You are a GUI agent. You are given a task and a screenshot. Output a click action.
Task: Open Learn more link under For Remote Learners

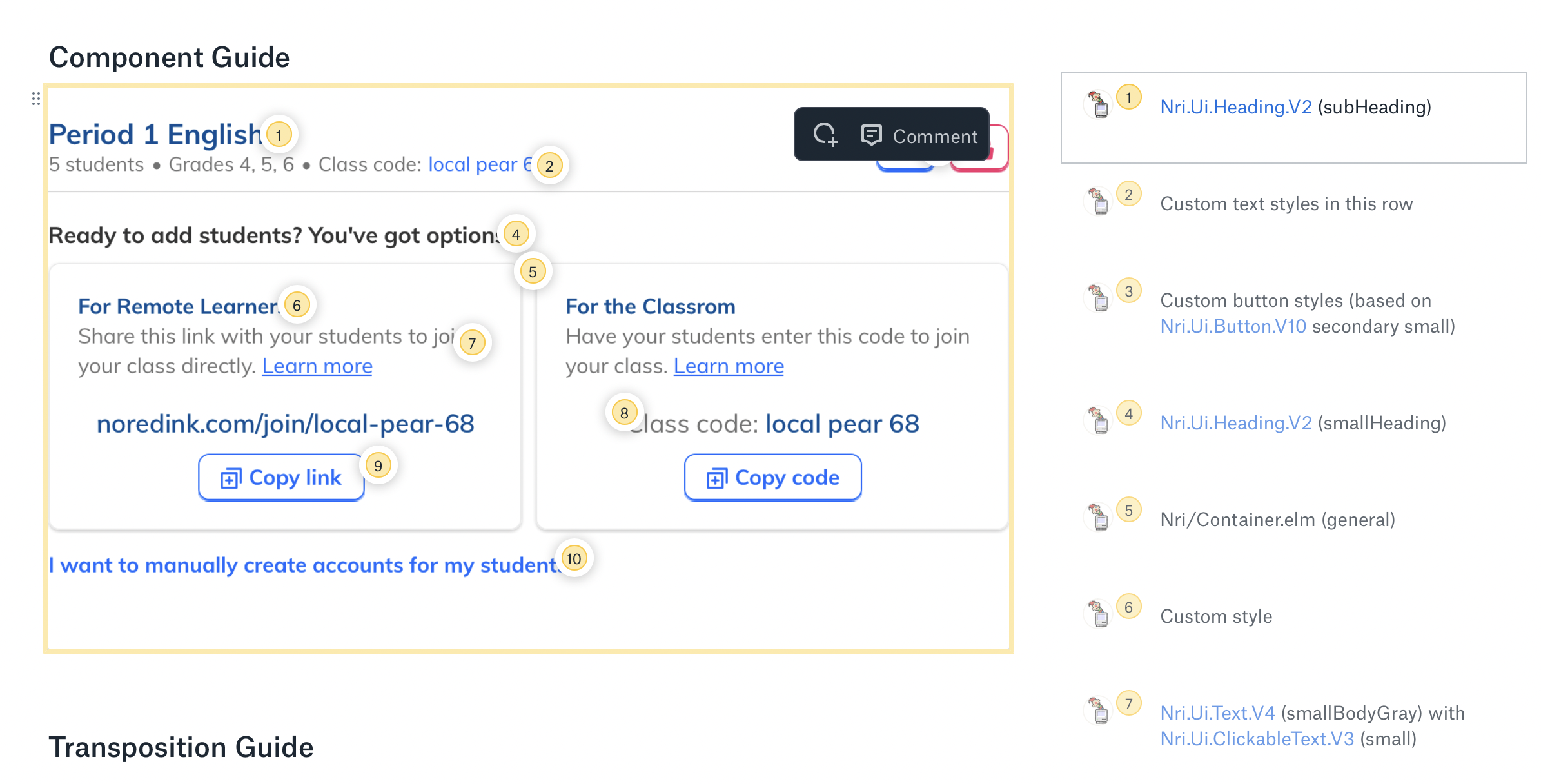(x=317, y=366)
